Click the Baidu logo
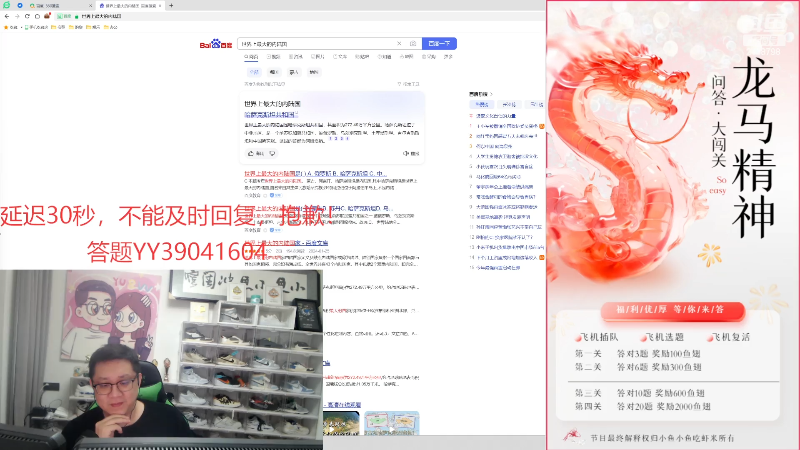 (216, 44)
